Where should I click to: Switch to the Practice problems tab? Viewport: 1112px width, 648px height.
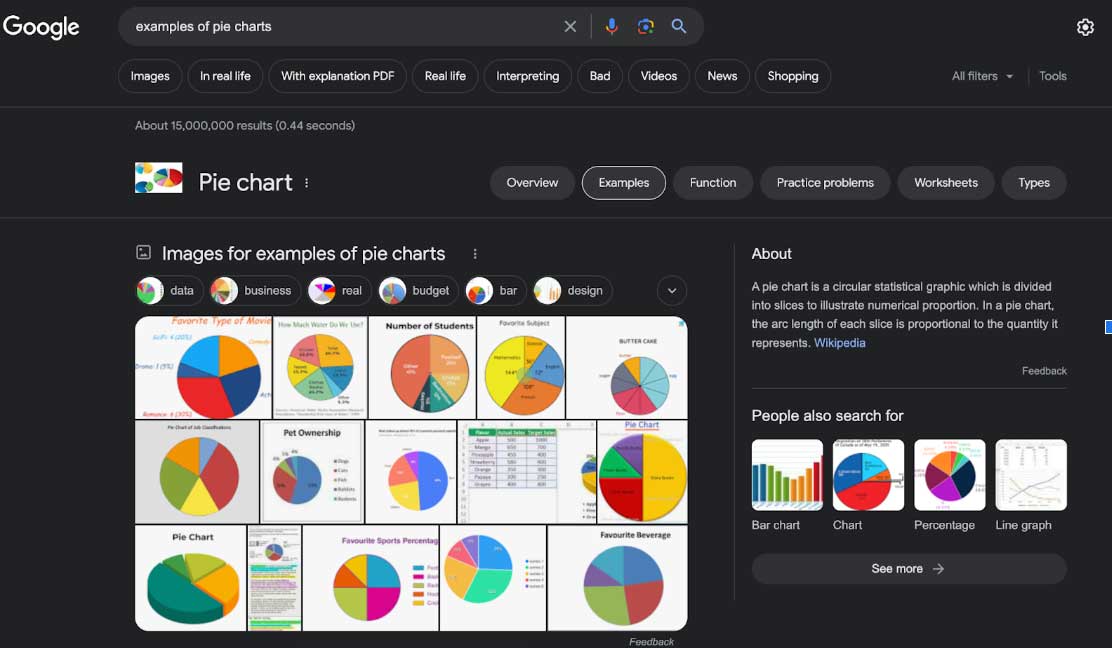click(825, 183)
